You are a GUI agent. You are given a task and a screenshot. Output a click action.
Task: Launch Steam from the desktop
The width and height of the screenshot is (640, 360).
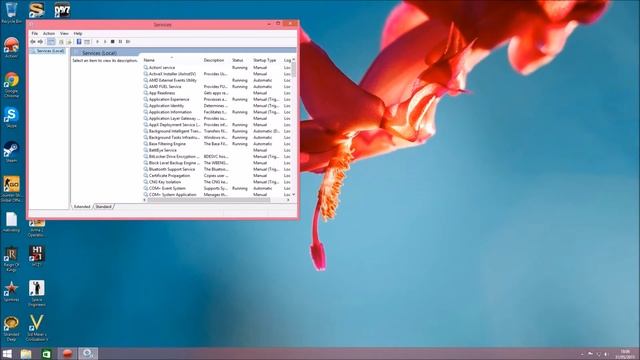click(x=11, y=152)
